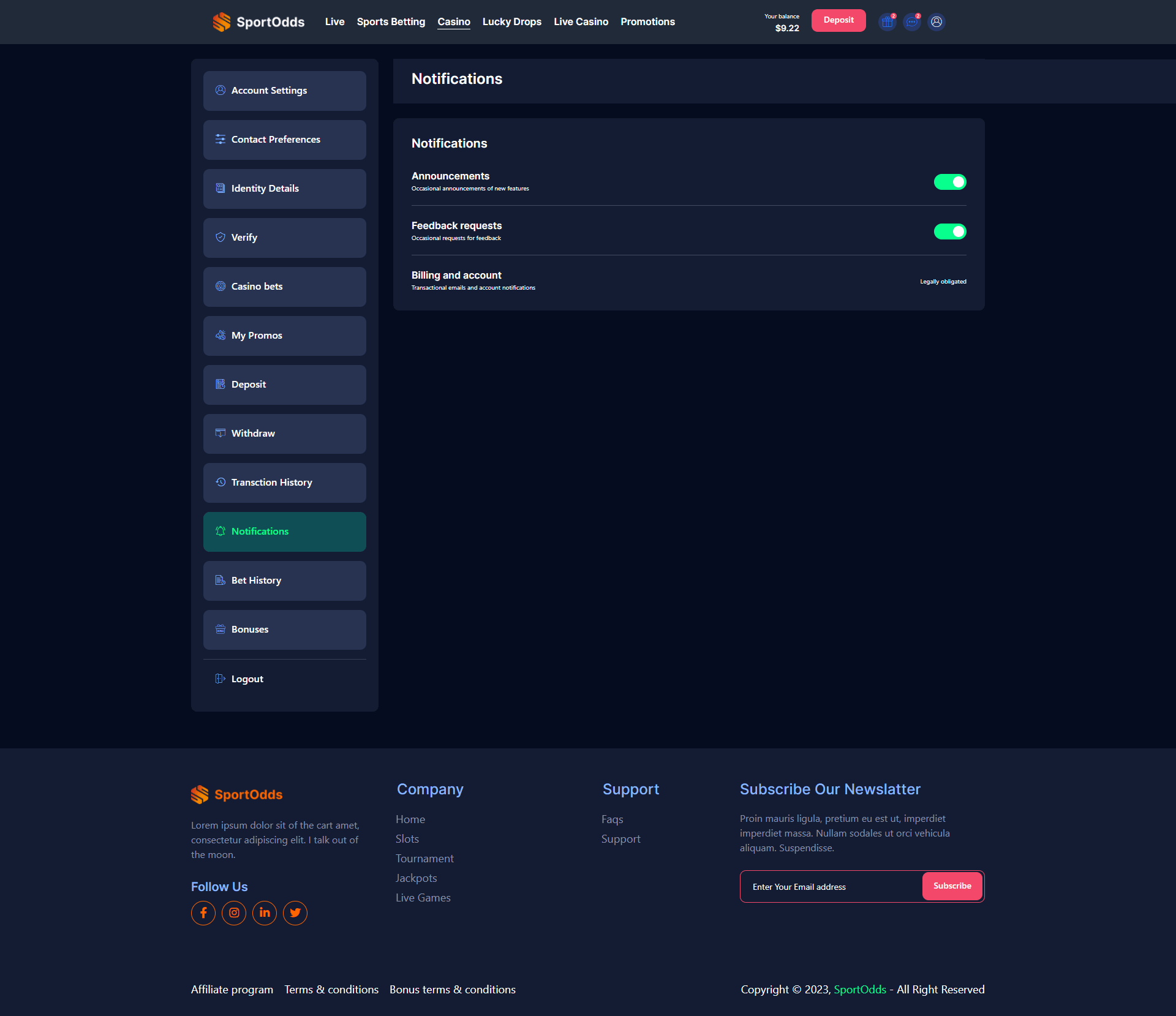Click the Billing and account heading
The height and width of the screenshot is (1016, 1176).
coord(456,276)
